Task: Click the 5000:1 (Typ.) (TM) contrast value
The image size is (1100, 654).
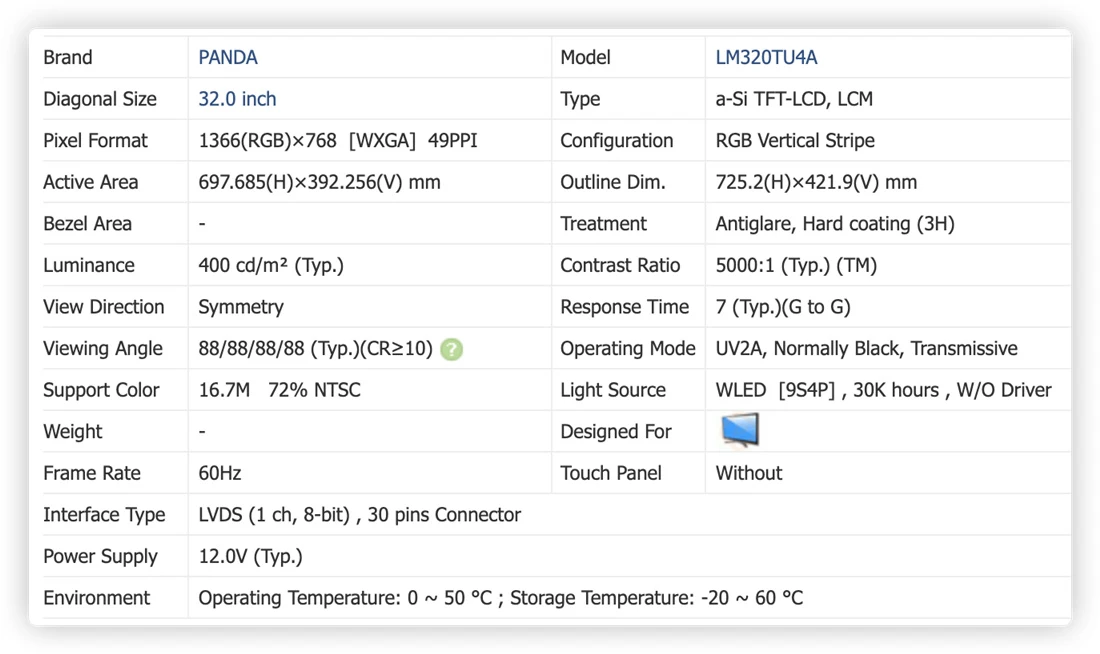Action: click(x=796, y=265)
